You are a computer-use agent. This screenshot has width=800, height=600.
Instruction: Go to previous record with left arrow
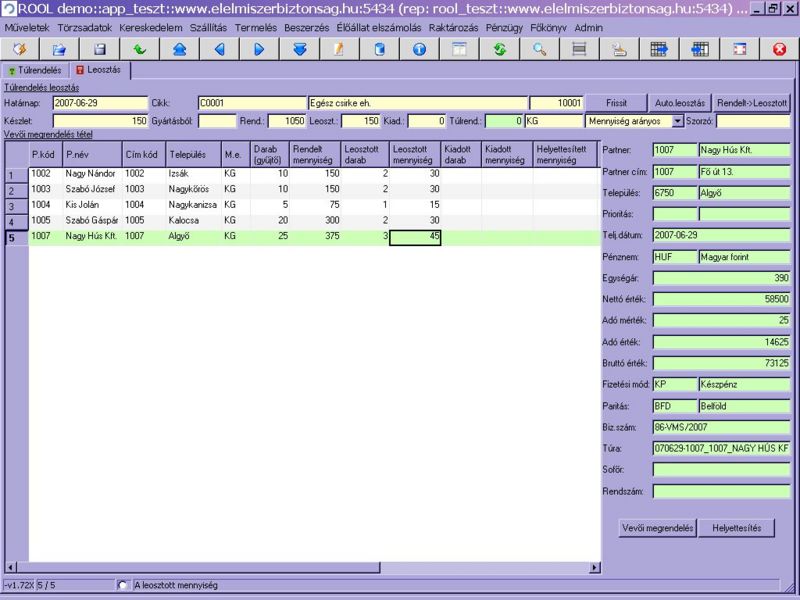pyautogui.click(x=219, y=48)
